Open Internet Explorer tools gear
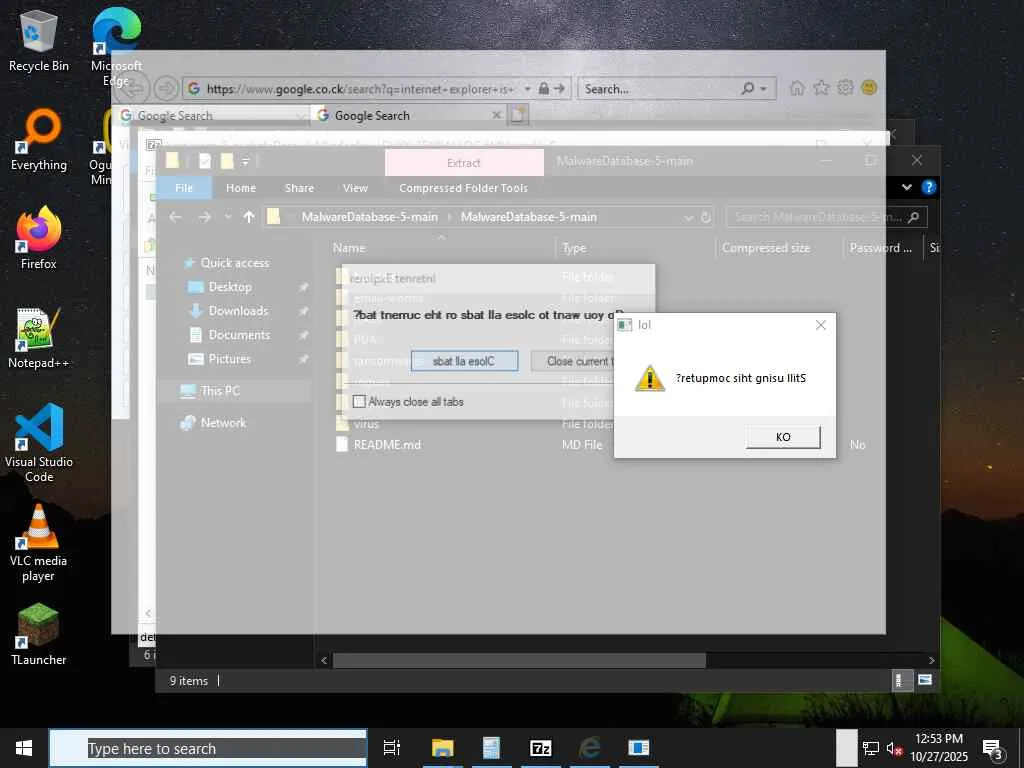Screen dimensions: 1024x768 click(x=845, y=88)
